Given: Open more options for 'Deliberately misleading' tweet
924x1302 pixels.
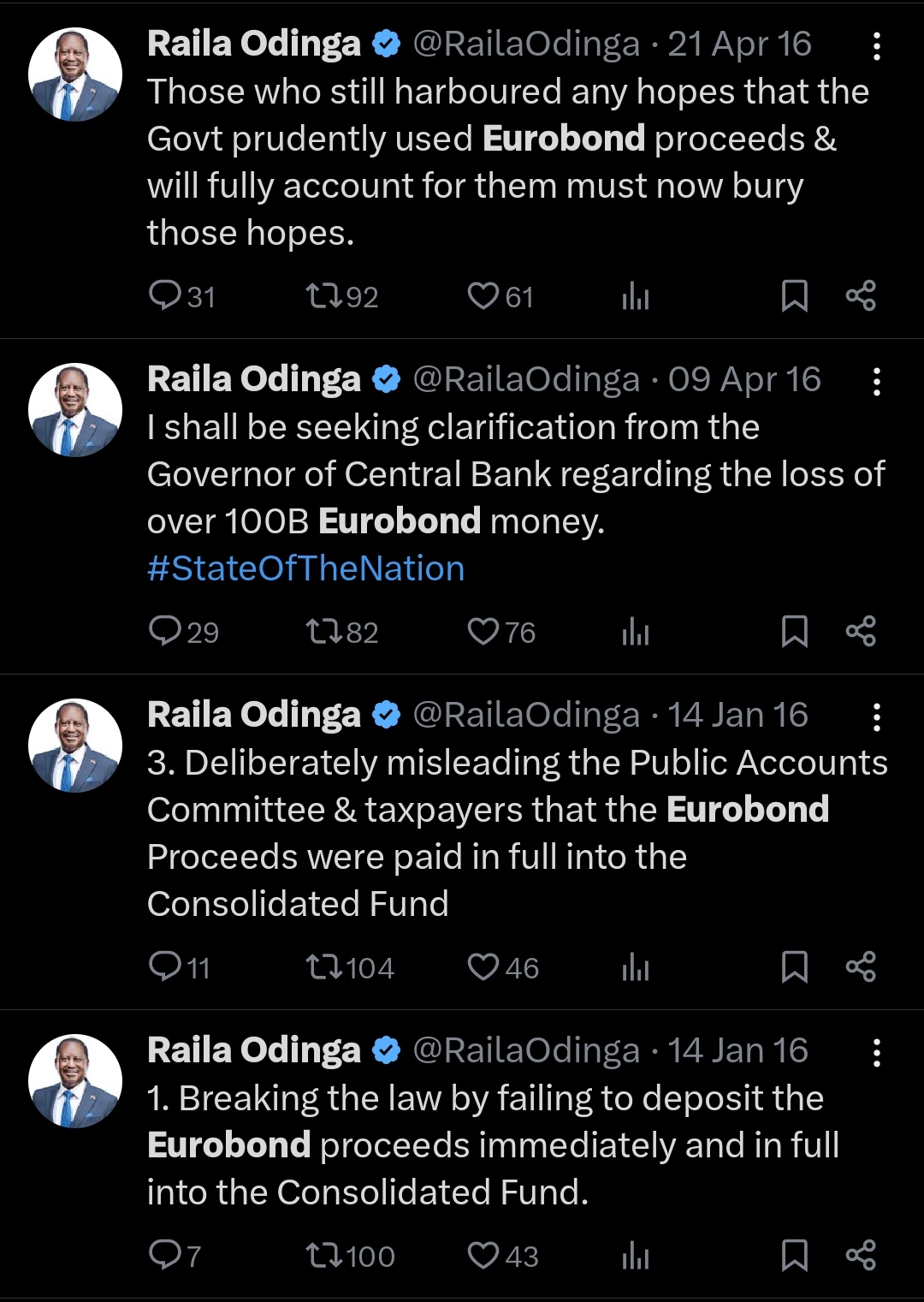Looking at the screenshot, I should tap(876, 717).
